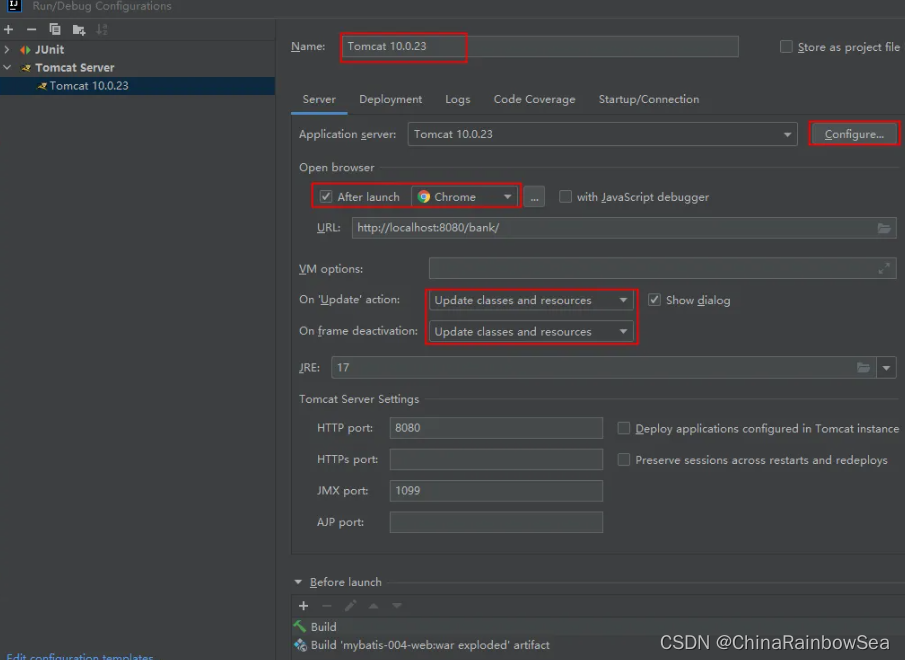
Task: Click the Tomcat Server category icon
Action: point(26,68)
